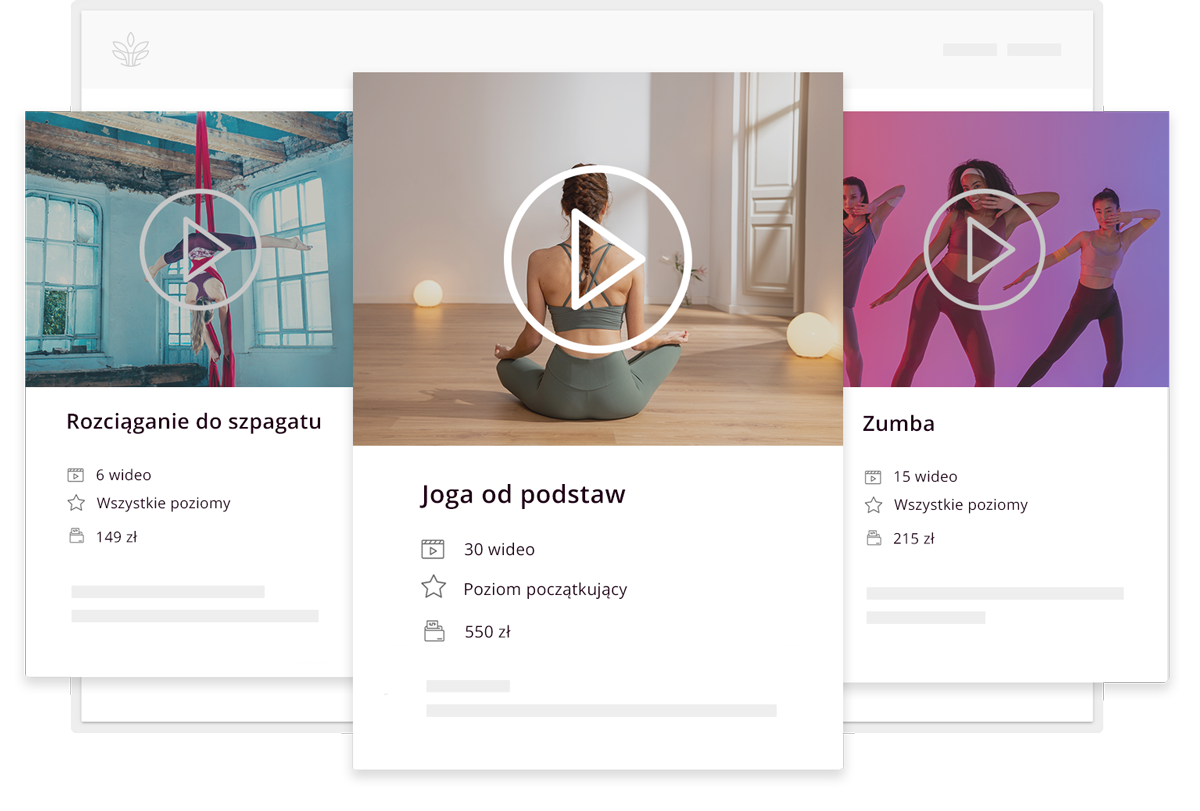The image size is (1200, 811).
Task: Click the '215 zł' price
Action: 913,539
